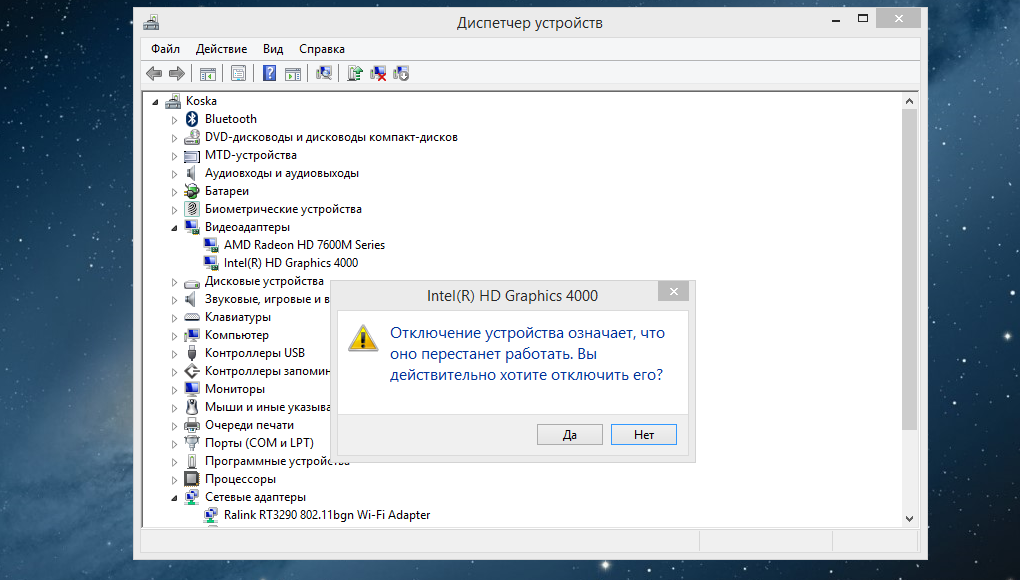Expand the Bluetooth node arrow
This screenshot has width=1020, height=580.
pos(174,120)
